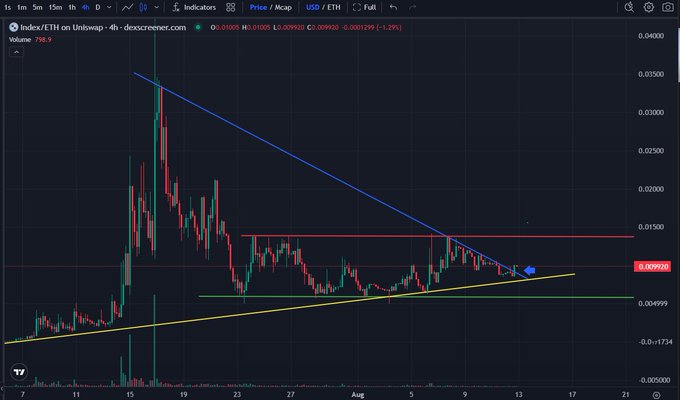The width and height of the screenshot is (680, 400).
Task: Select the candlestick chart style icon
Action: (x=143, y=7)
